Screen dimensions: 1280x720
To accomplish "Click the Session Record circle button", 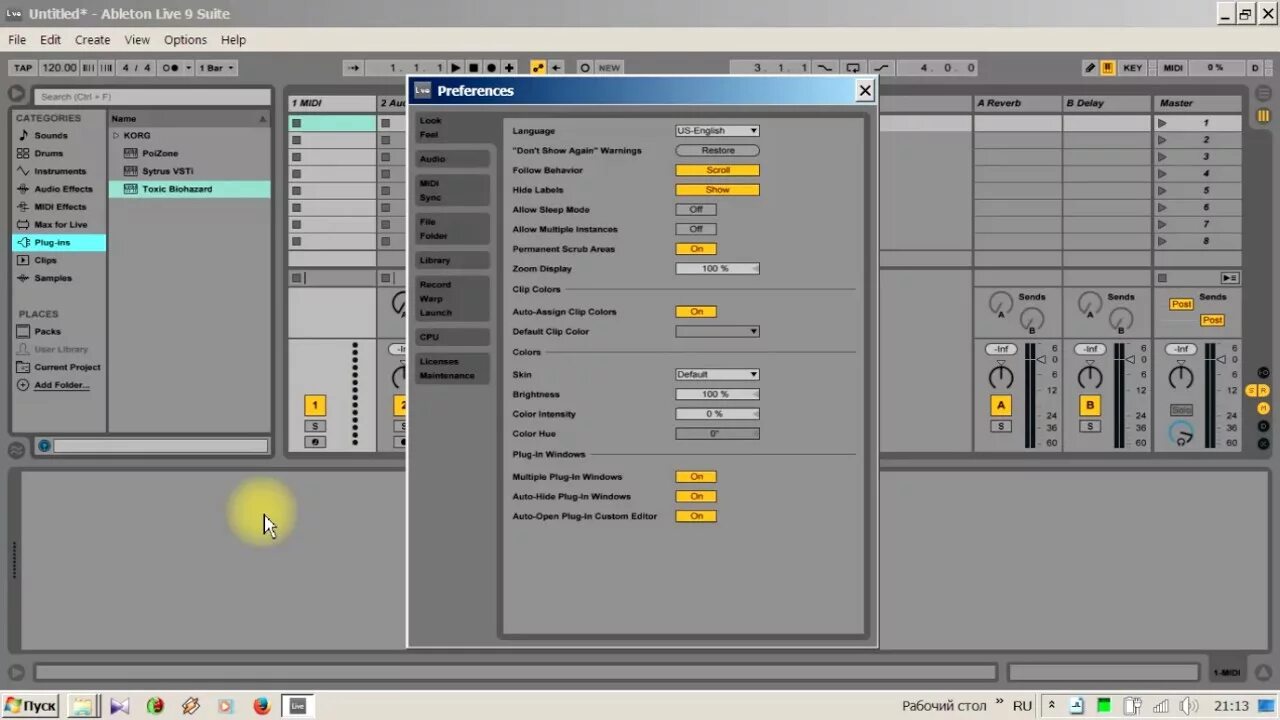I will point(585,68).
